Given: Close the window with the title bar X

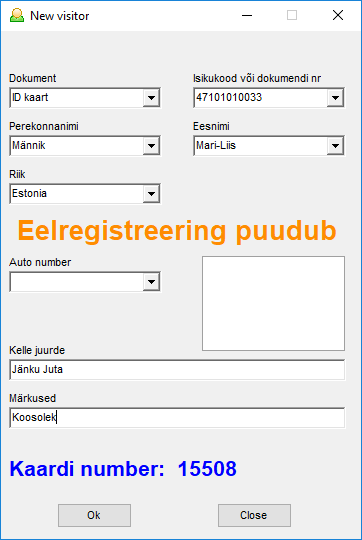Looking at the screenshot, I should point(338,15).
